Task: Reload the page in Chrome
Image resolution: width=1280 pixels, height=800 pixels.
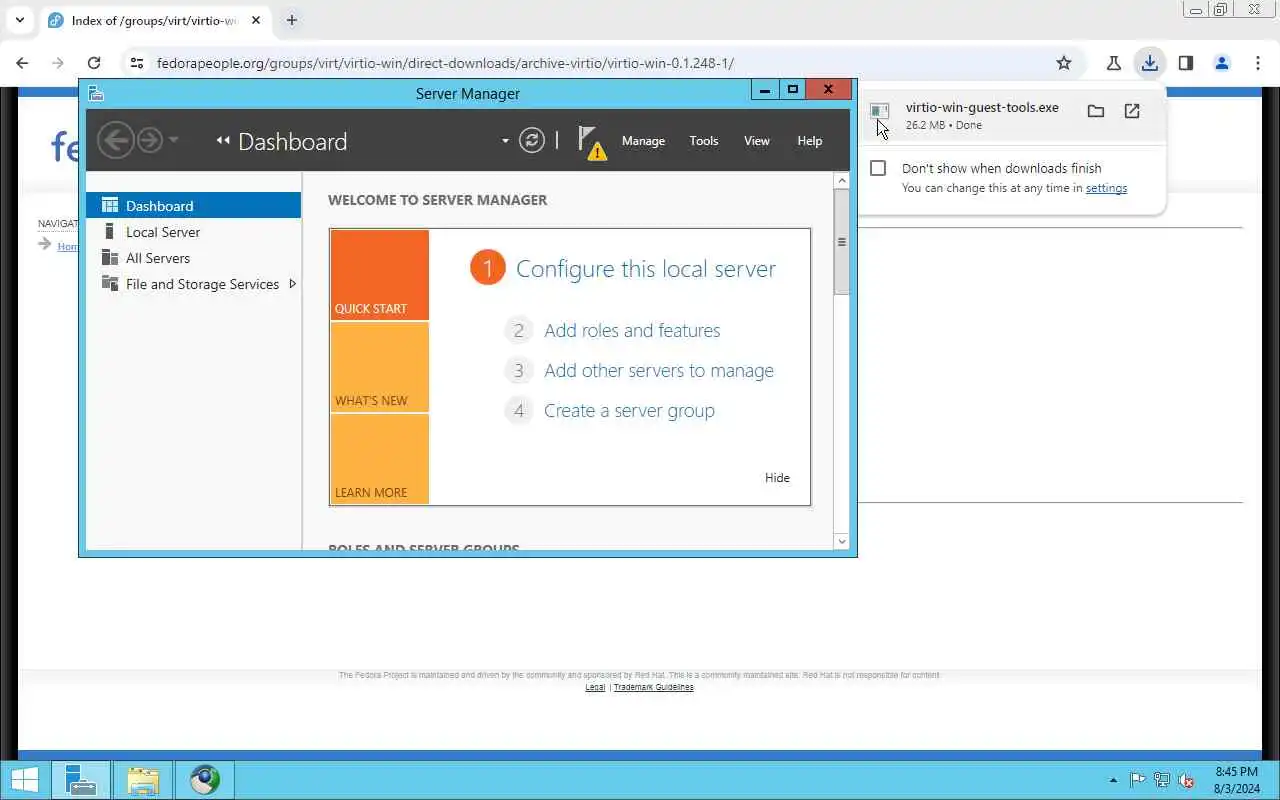Action: 94,63
